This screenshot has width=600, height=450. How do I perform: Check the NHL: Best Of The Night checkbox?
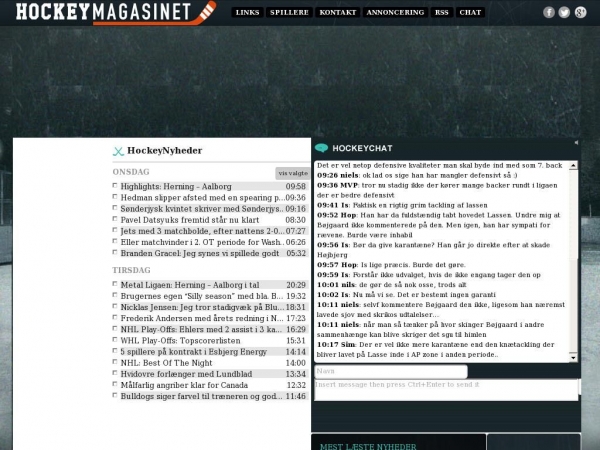coord(115,362)
